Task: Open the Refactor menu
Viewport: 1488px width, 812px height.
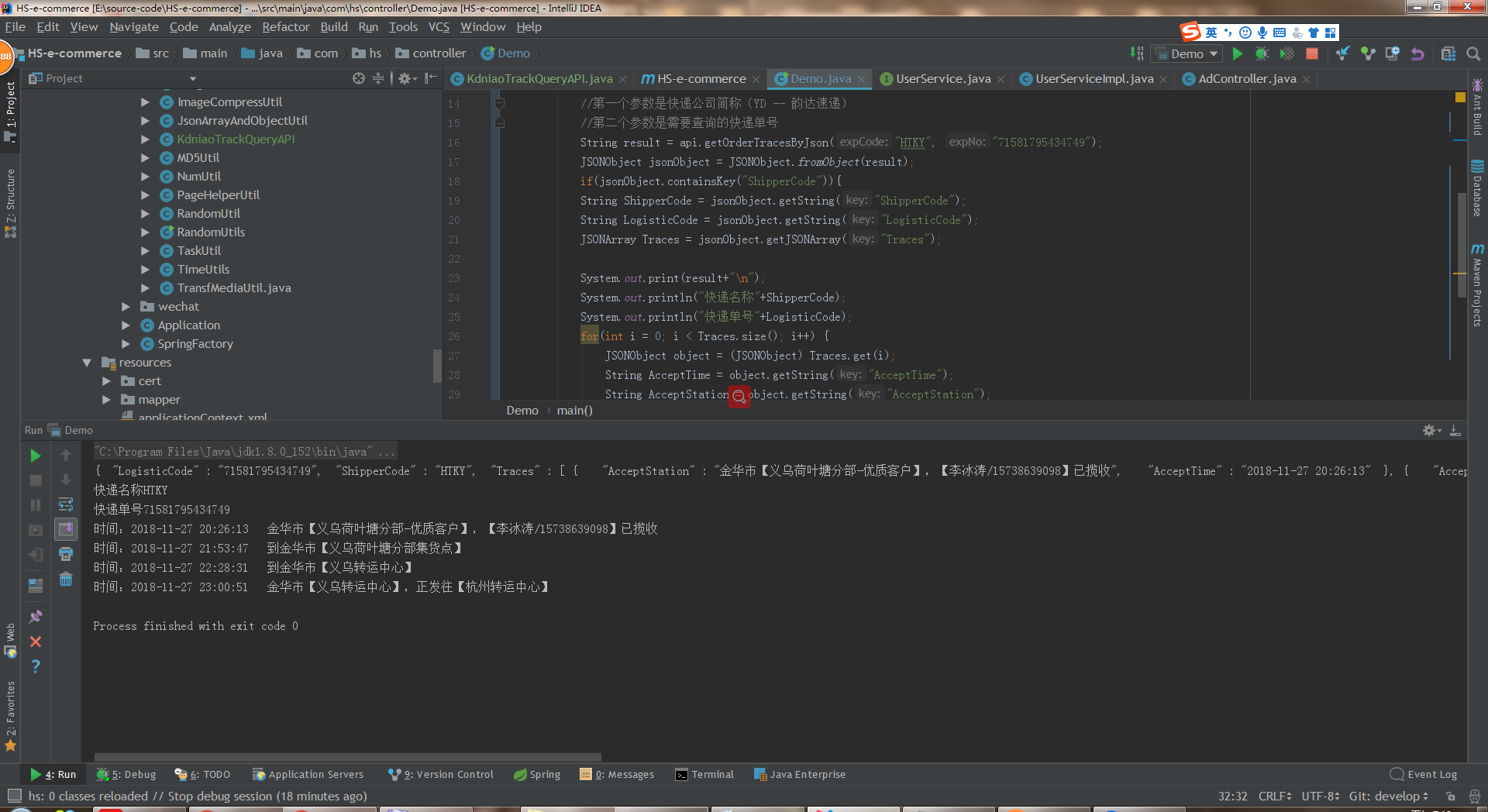Action: coord(285,26)
